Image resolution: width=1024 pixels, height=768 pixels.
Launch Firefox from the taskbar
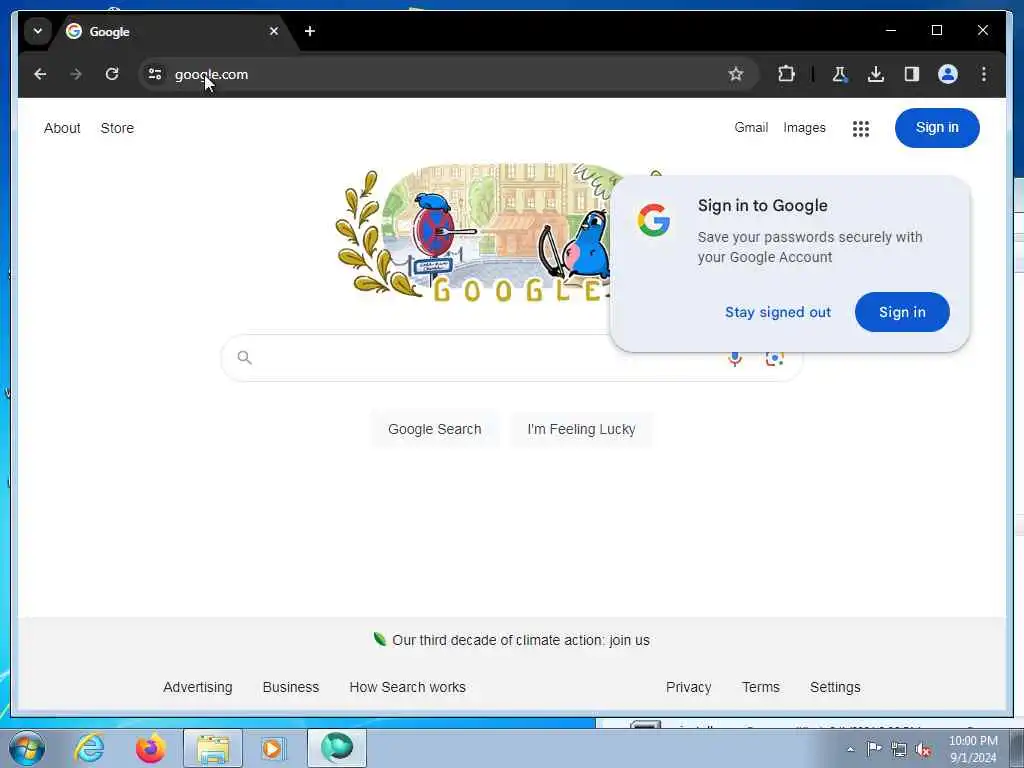[x=150, y=748]
